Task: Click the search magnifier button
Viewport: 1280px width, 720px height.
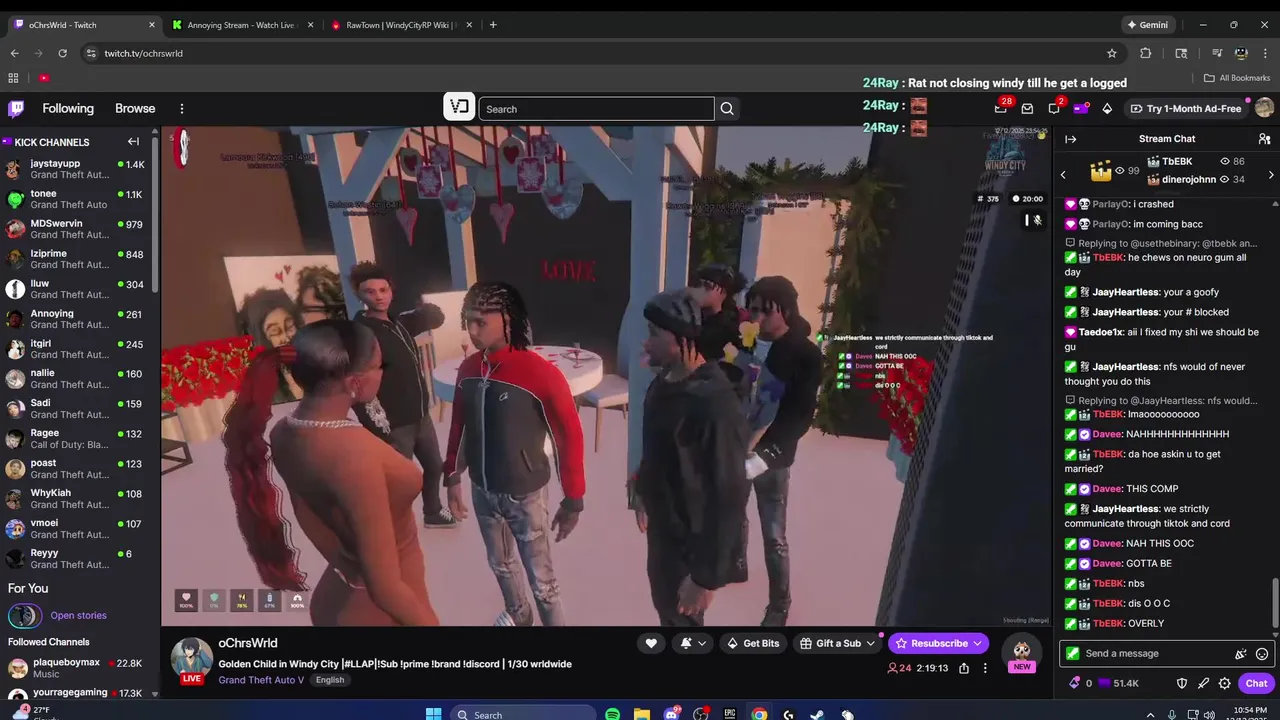Action: 727,109
